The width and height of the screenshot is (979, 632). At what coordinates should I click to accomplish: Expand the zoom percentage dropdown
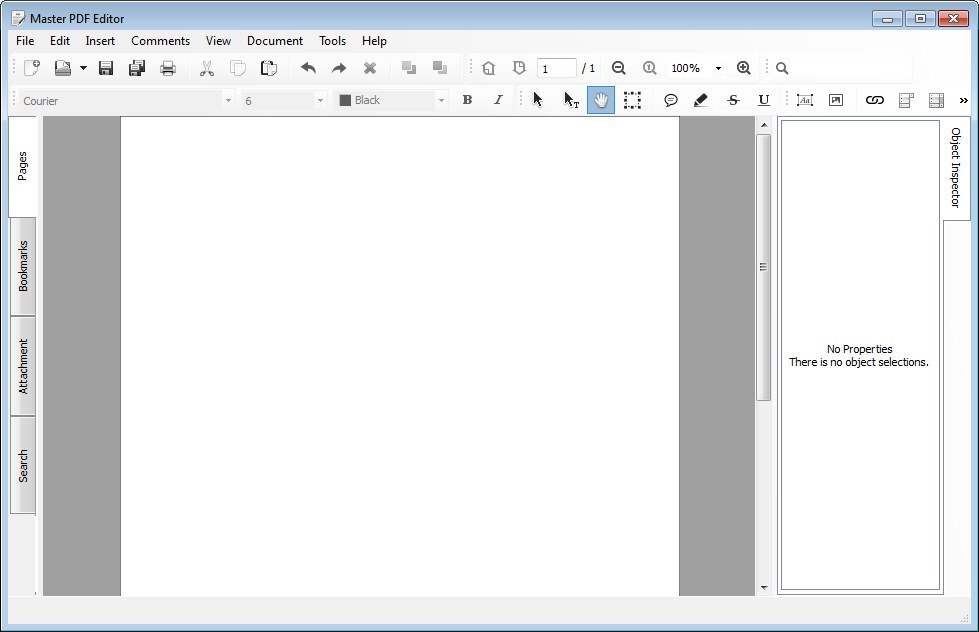click(716, 67)
